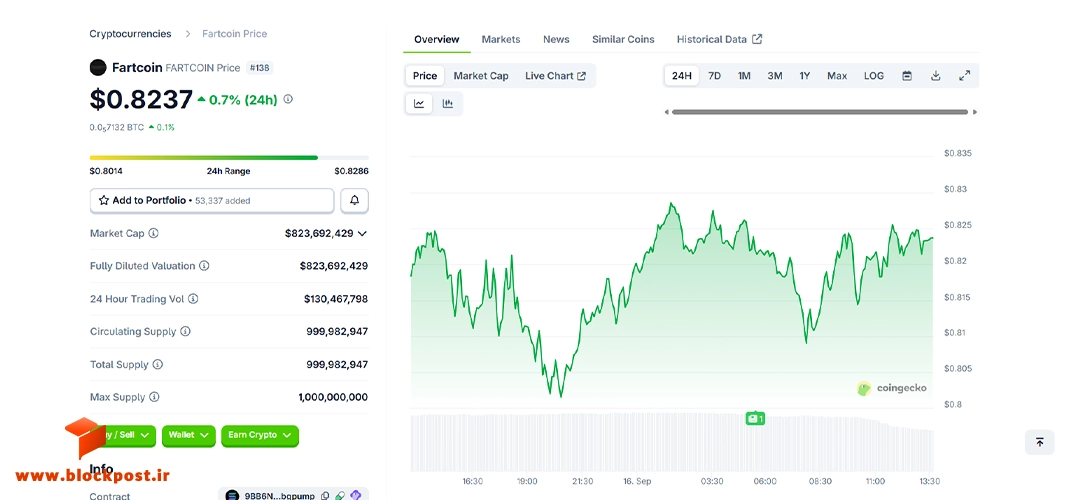
Task: Open the Wallet dropdown
Action: (188, 435)
